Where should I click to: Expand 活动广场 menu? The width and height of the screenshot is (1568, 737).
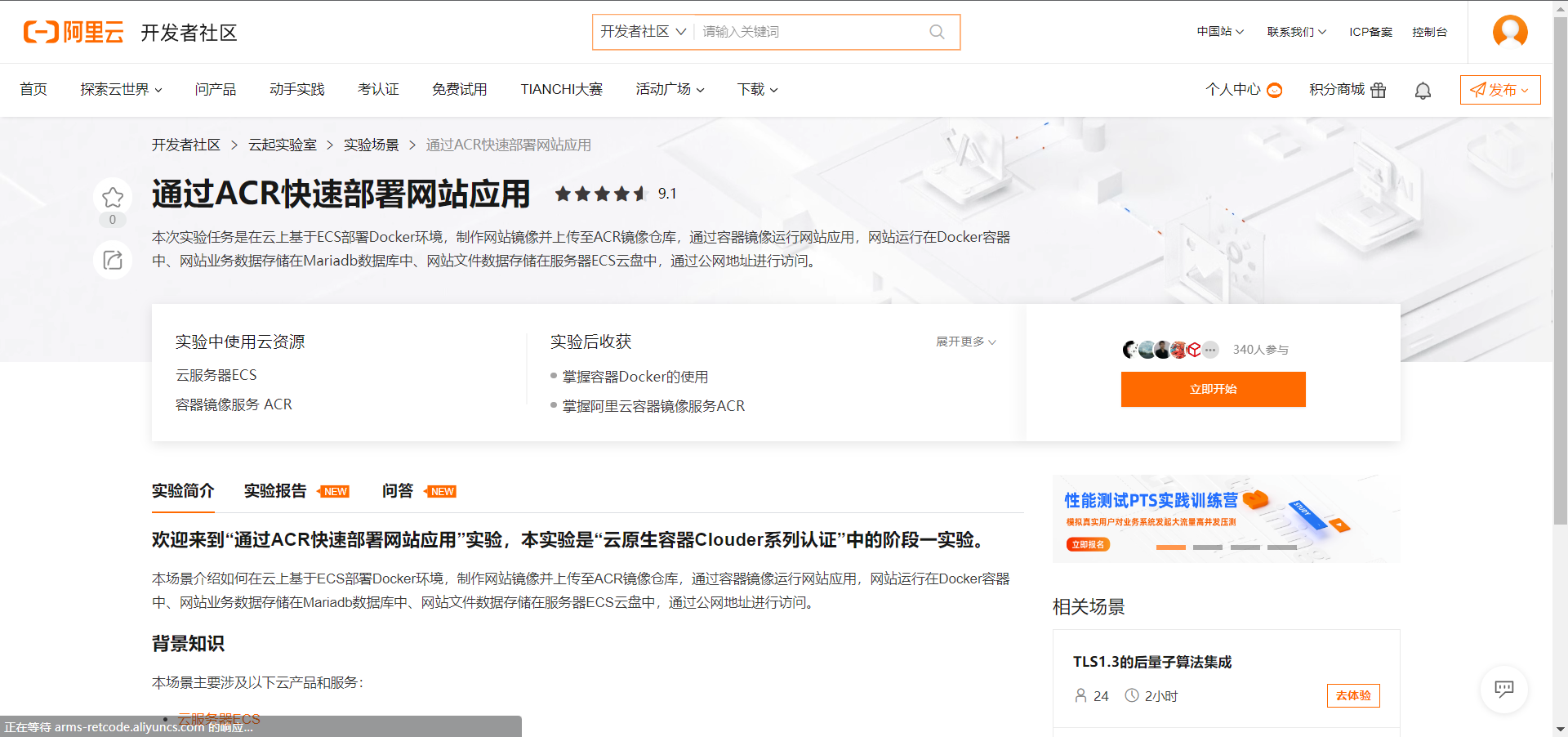click(670, 89)
